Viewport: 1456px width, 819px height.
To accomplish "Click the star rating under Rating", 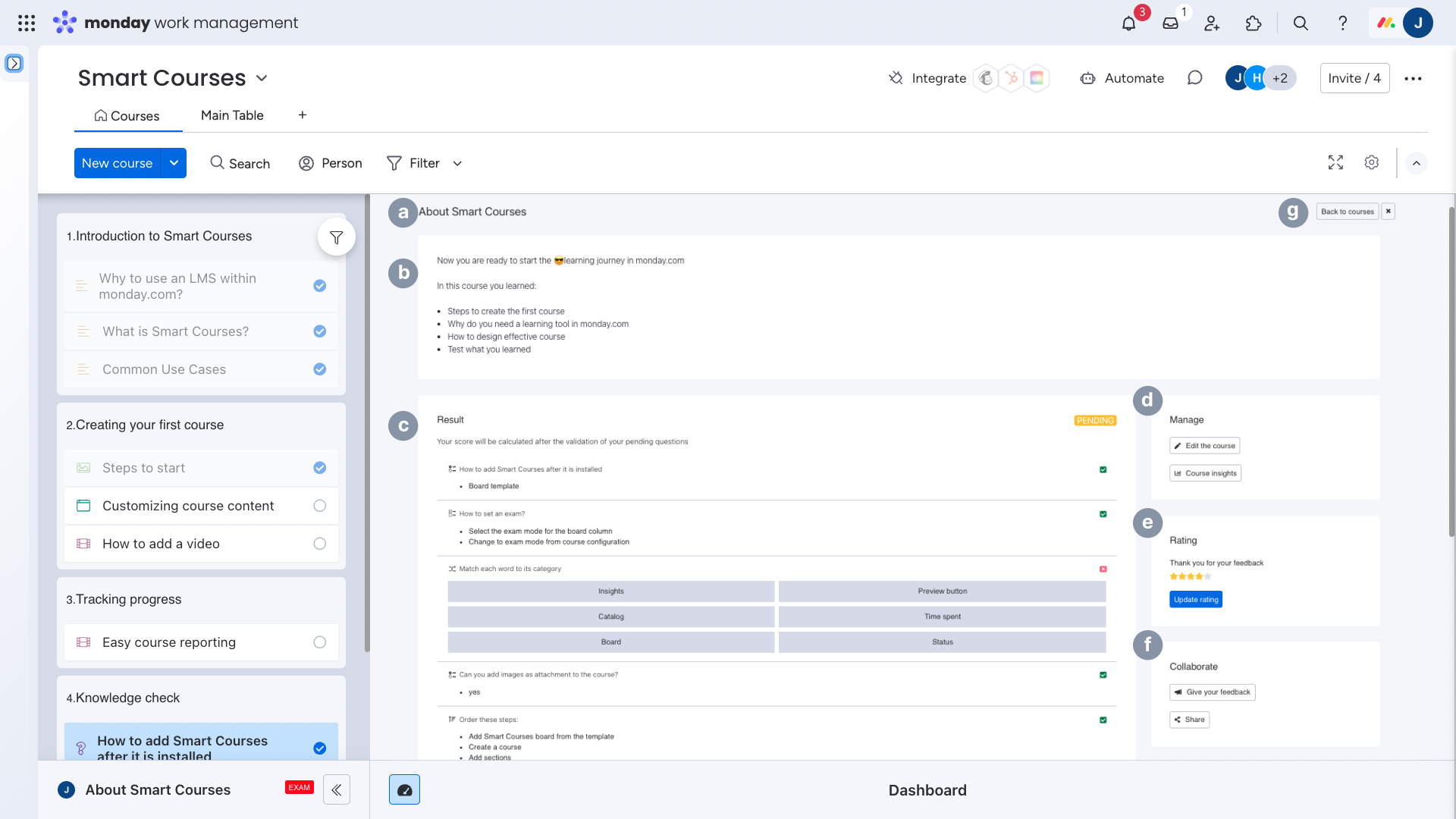I will coord(1190,577).
